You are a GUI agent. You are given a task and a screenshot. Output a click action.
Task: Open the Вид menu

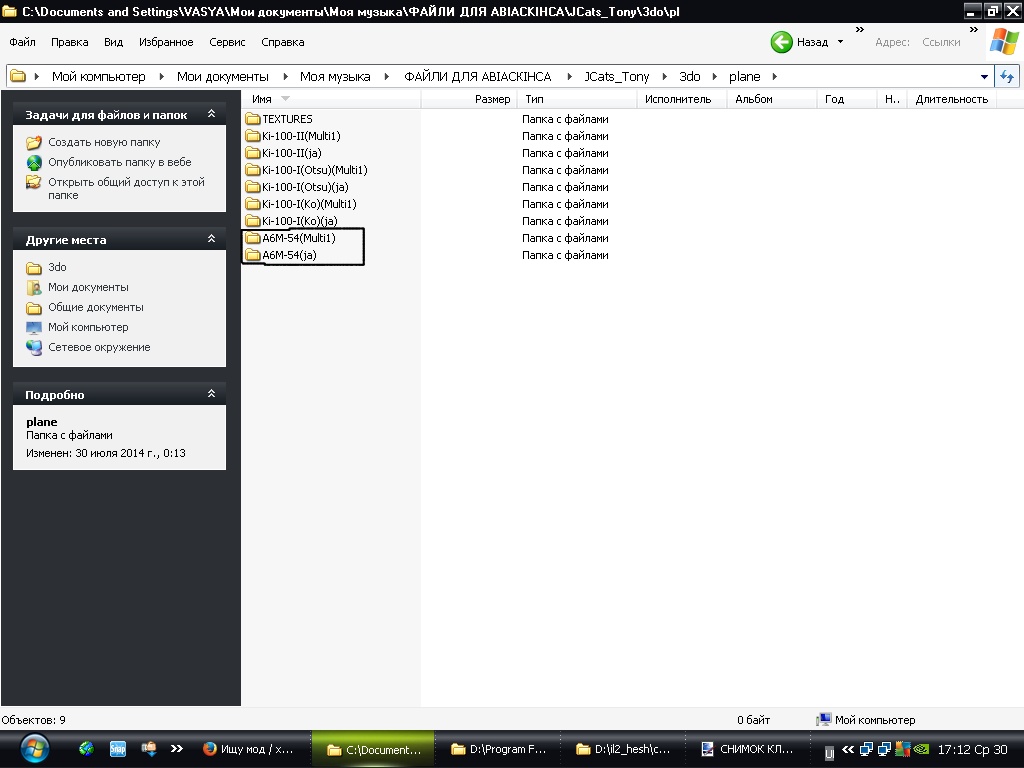click(114, 42)
